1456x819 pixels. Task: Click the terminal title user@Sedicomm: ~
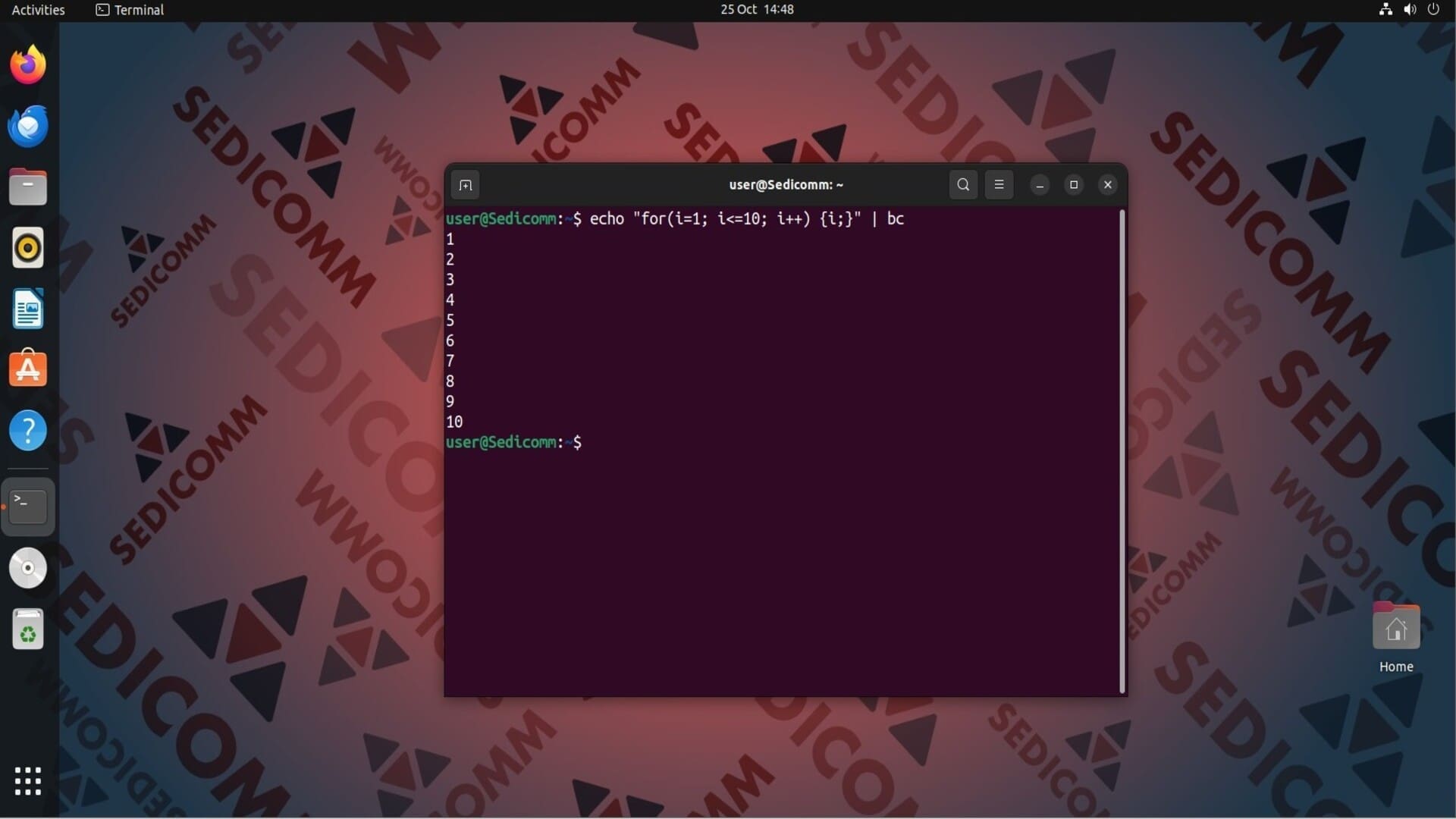[x=786, y=185]
